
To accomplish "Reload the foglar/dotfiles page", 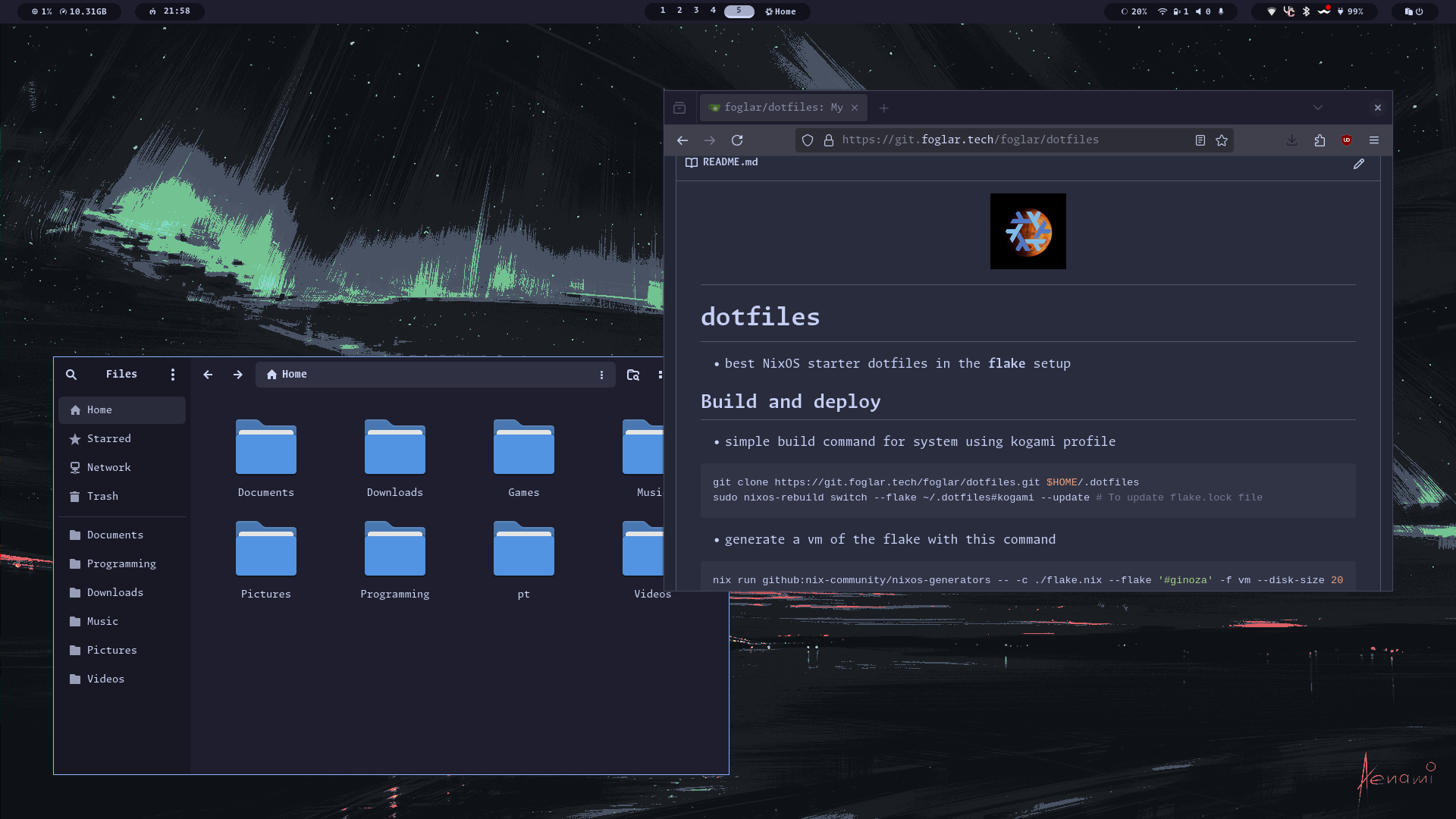I will tap(737, 140).
